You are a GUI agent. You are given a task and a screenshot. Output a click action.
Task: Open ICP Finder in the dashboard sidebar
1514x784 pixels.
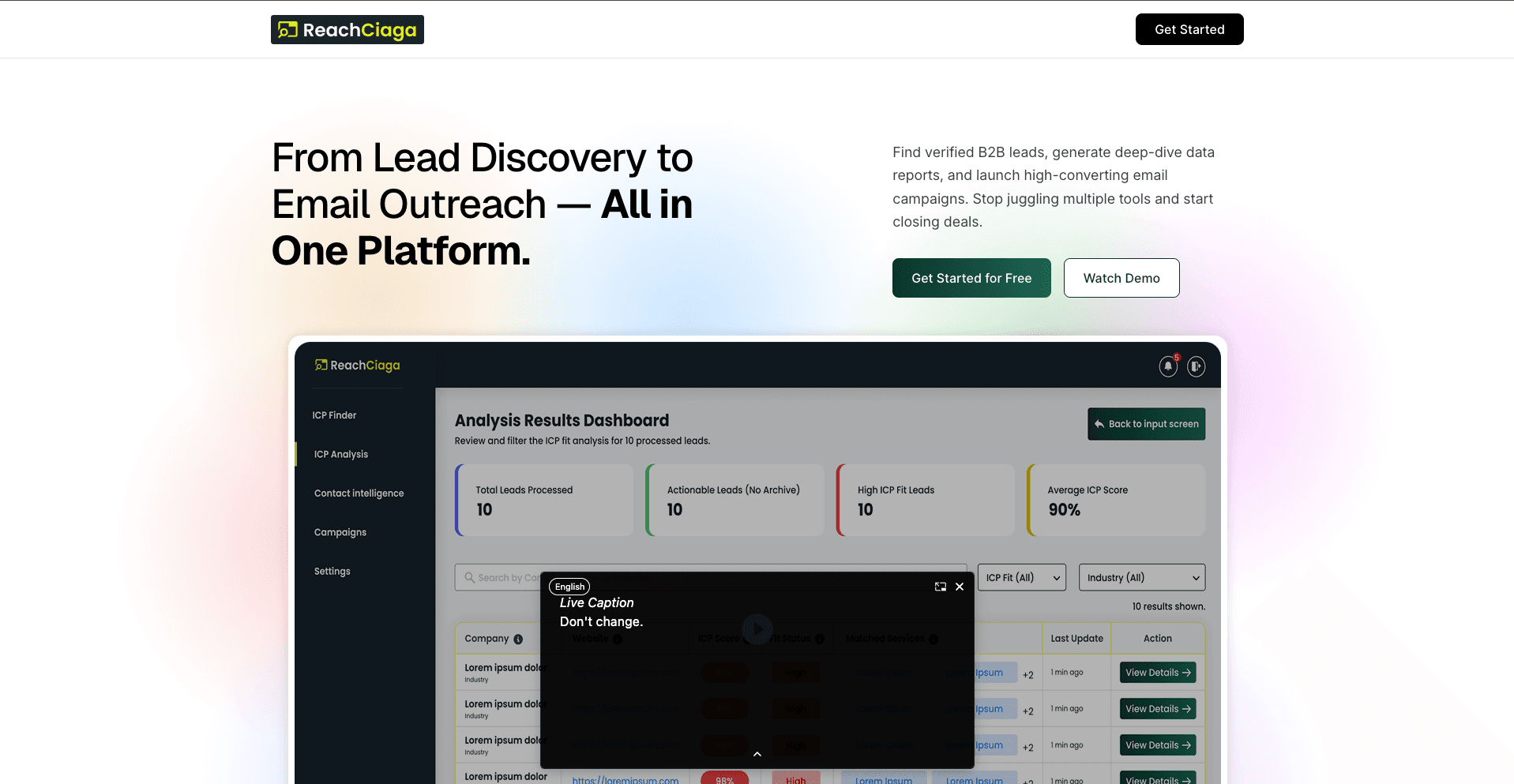coord(334,415)
